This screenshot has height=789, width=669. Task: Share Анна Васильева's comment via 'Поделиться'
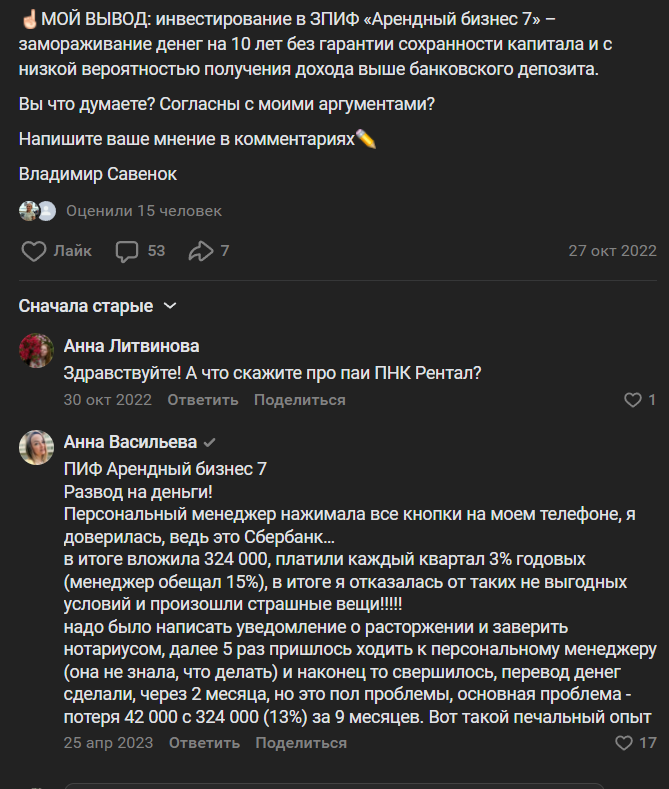pos(301,743)
